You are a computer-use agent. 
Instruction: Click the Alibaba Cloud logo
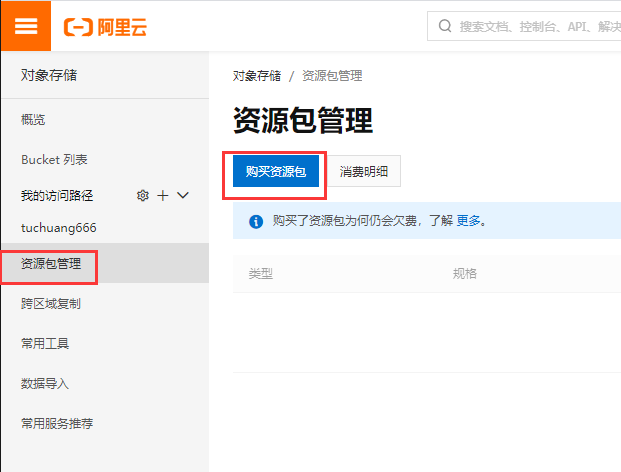pos(105,27)
